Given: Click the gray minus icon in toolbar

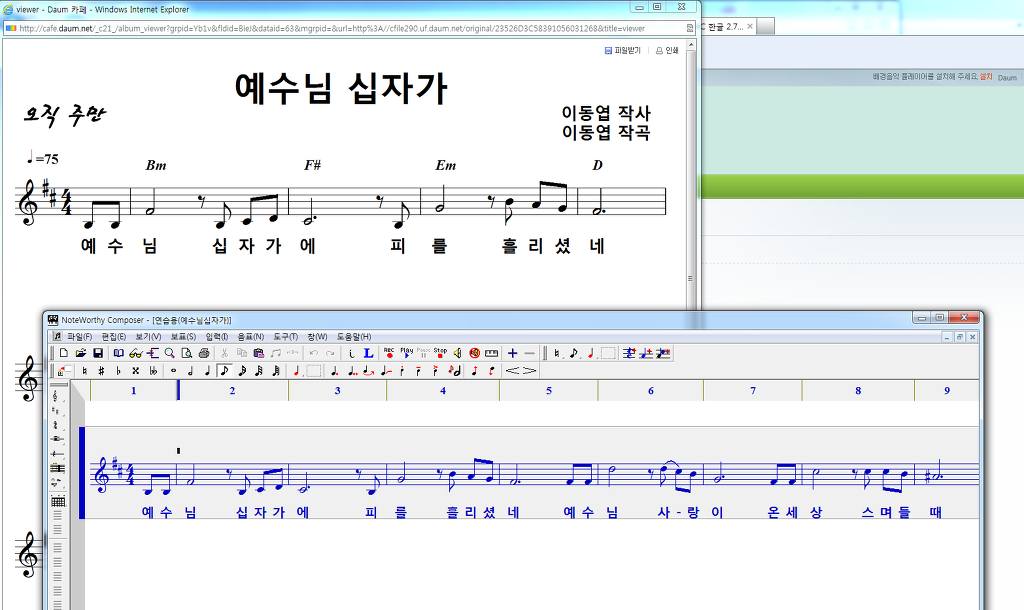Looking at the screenshot, I should click(x=530, y=353).
